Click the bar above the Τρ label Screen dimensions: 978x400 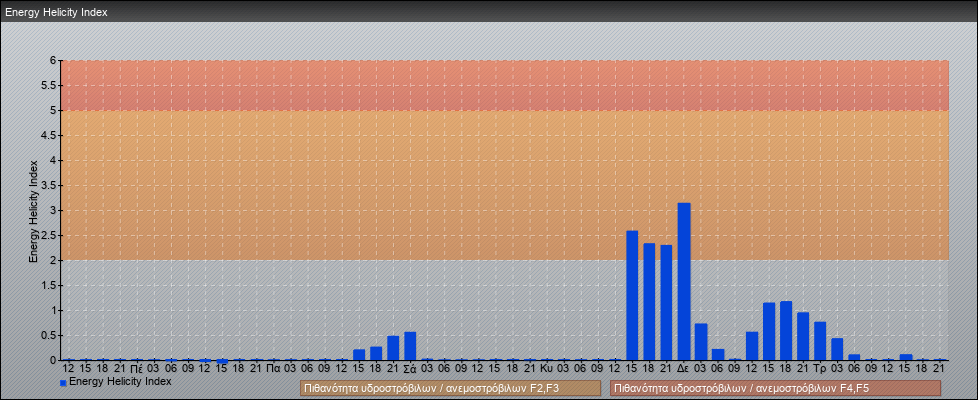[x=820, y=341]
